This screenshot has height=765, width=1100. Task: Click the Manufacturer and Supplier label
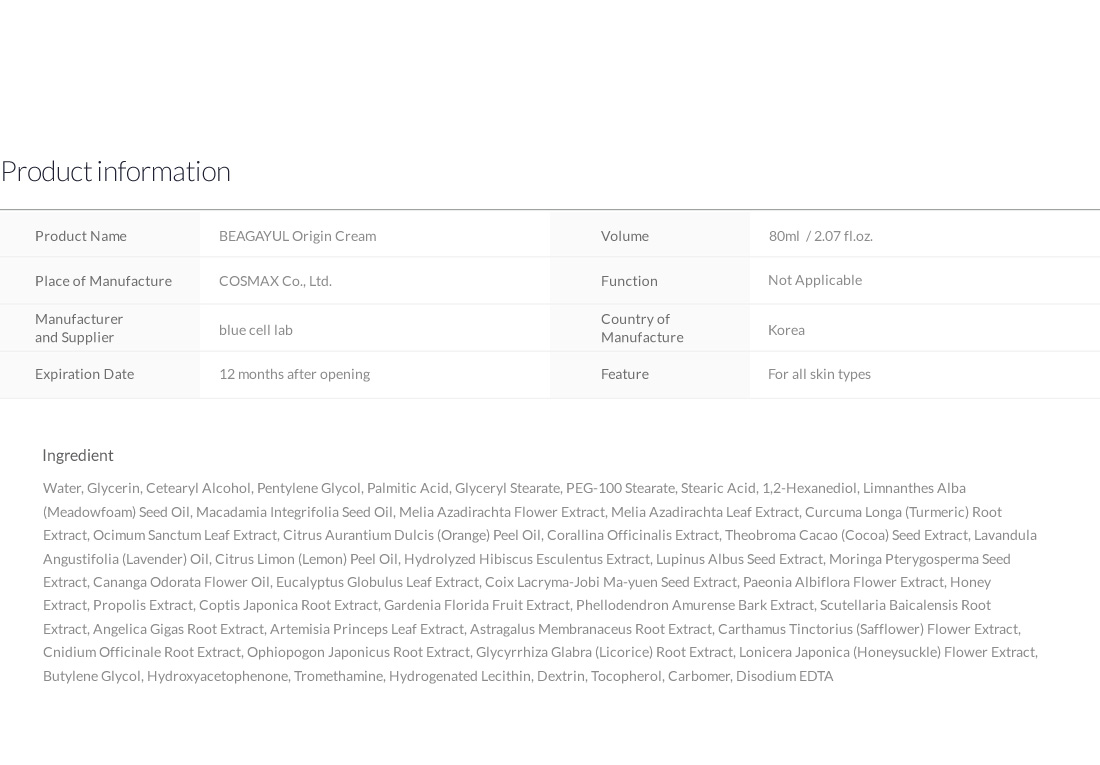pyautogui.click(x=79, y=328)
